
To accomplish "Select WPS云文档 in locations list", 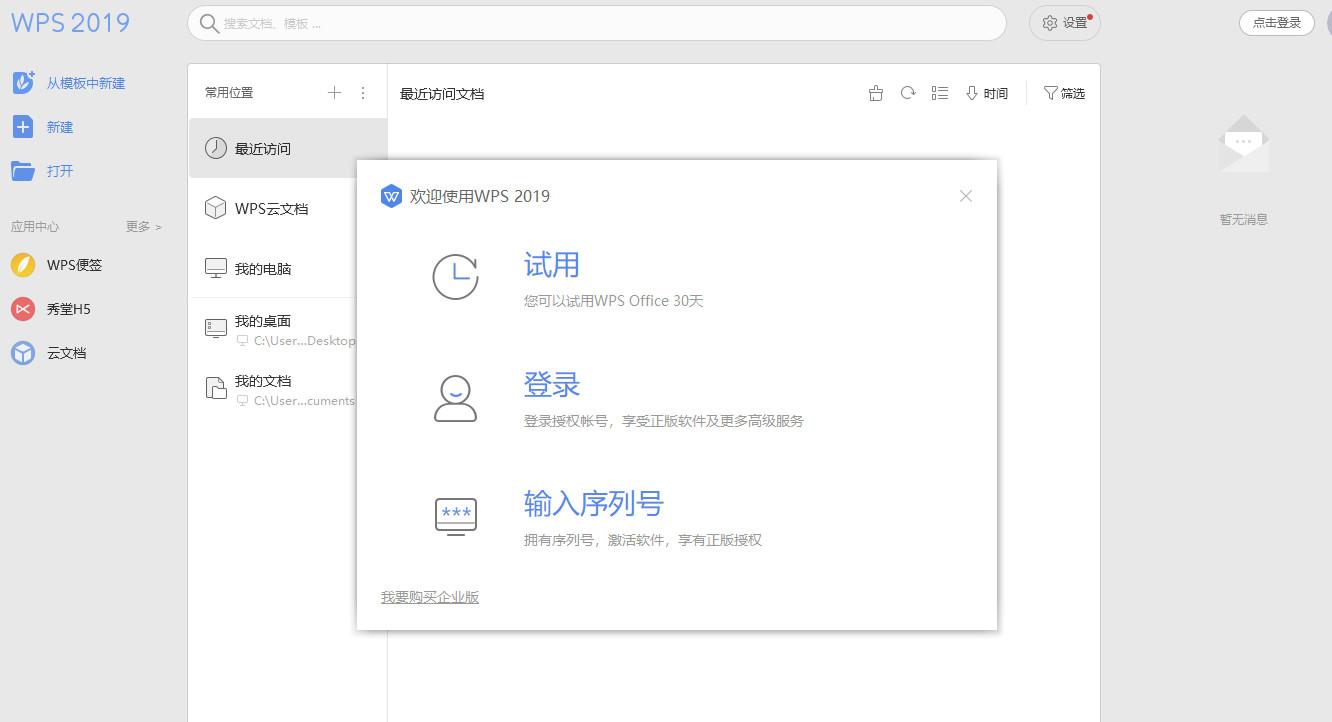I will pyautogui.click(x=271, y=209).
